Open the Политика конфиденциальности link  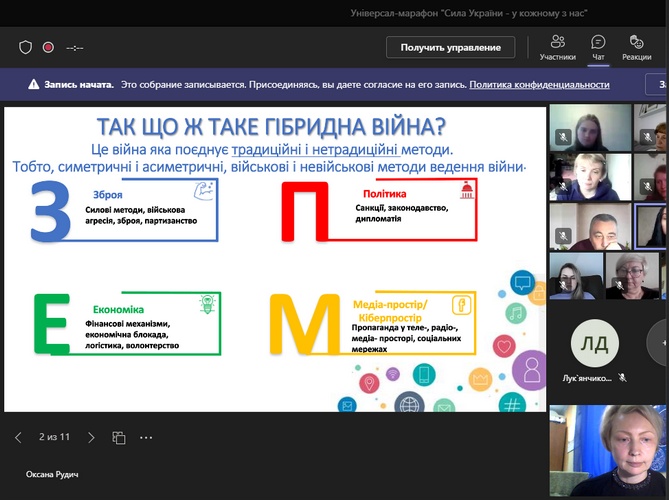pos(539,85)
